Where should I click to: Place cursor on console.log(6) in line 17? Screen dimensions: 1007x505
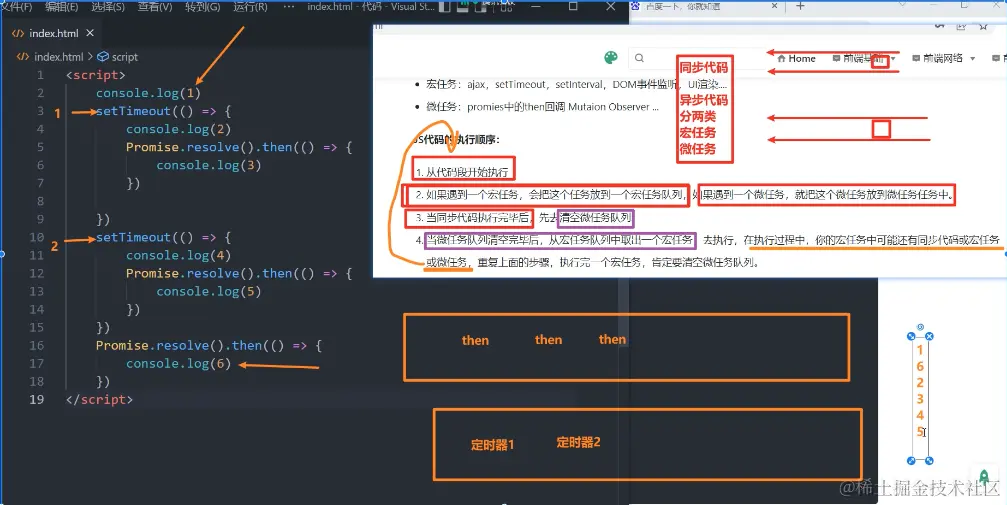click(179, 364)
